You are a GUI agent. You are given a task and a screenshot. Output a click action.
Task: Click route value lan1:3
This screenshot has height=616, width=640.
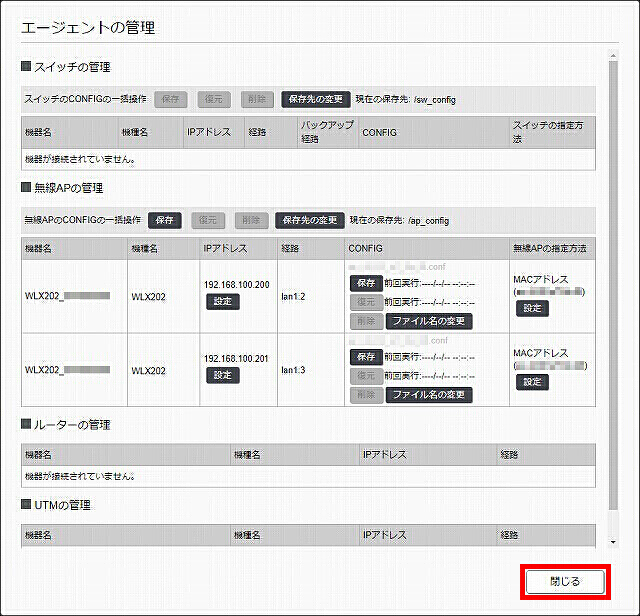tap(293, 370)
